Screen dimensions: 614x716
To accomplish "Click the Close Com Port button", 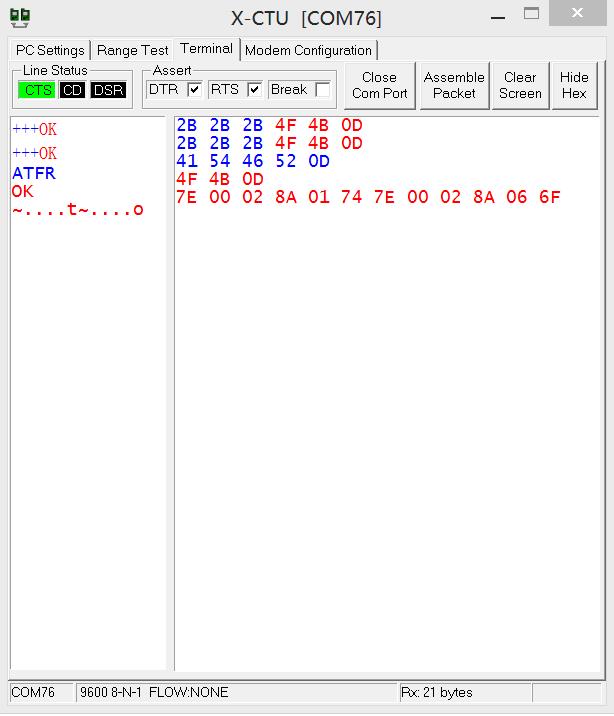I will [380, 85].
